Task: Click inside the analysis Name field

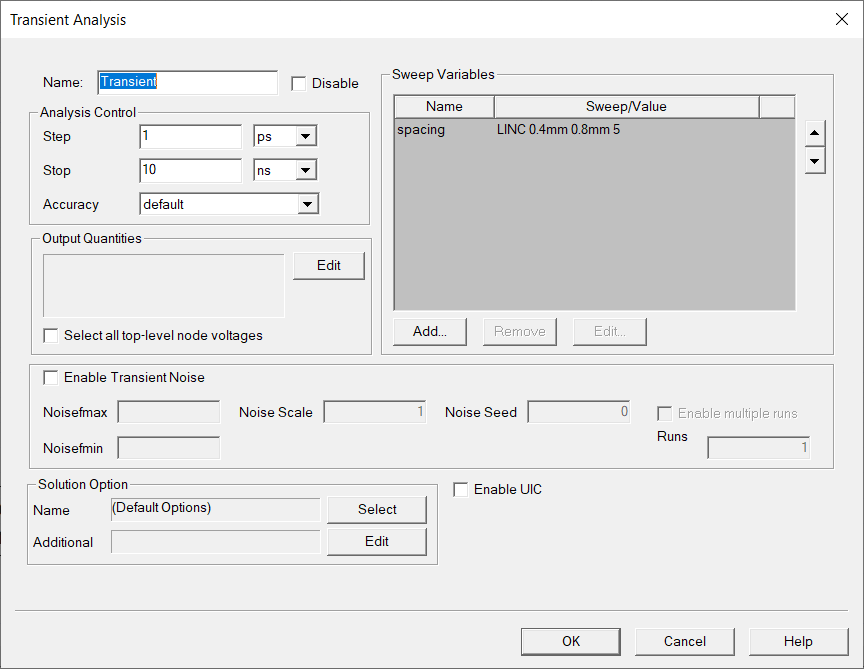Action: (x=186, y=82)
